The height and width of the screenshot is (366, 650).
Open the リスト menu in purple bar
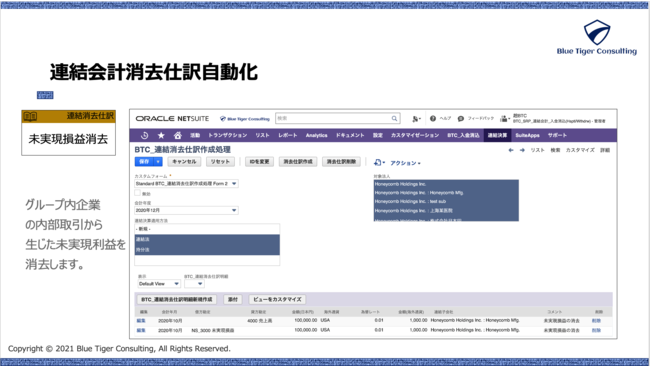point(262,135)
